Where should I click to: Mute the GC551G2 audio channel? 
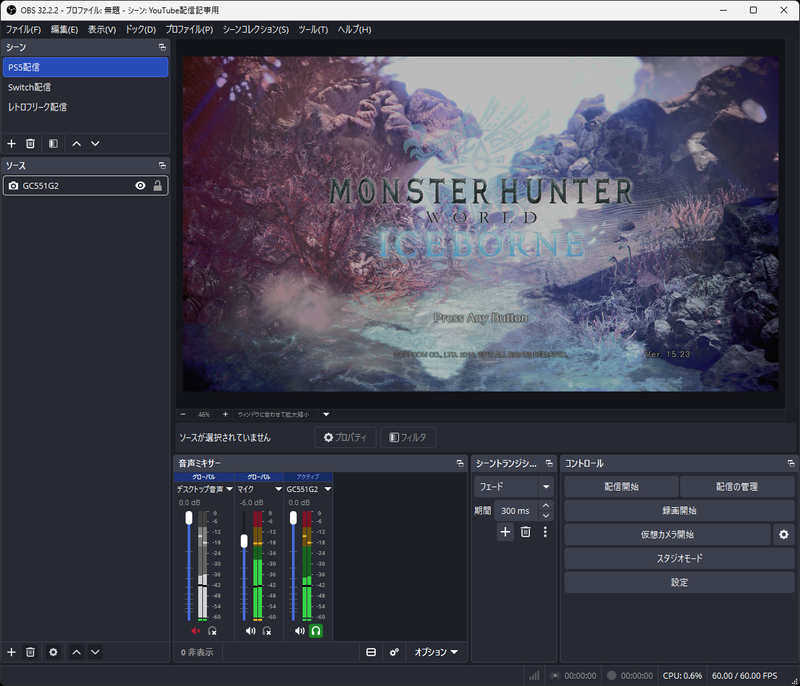tap(299, 631)
